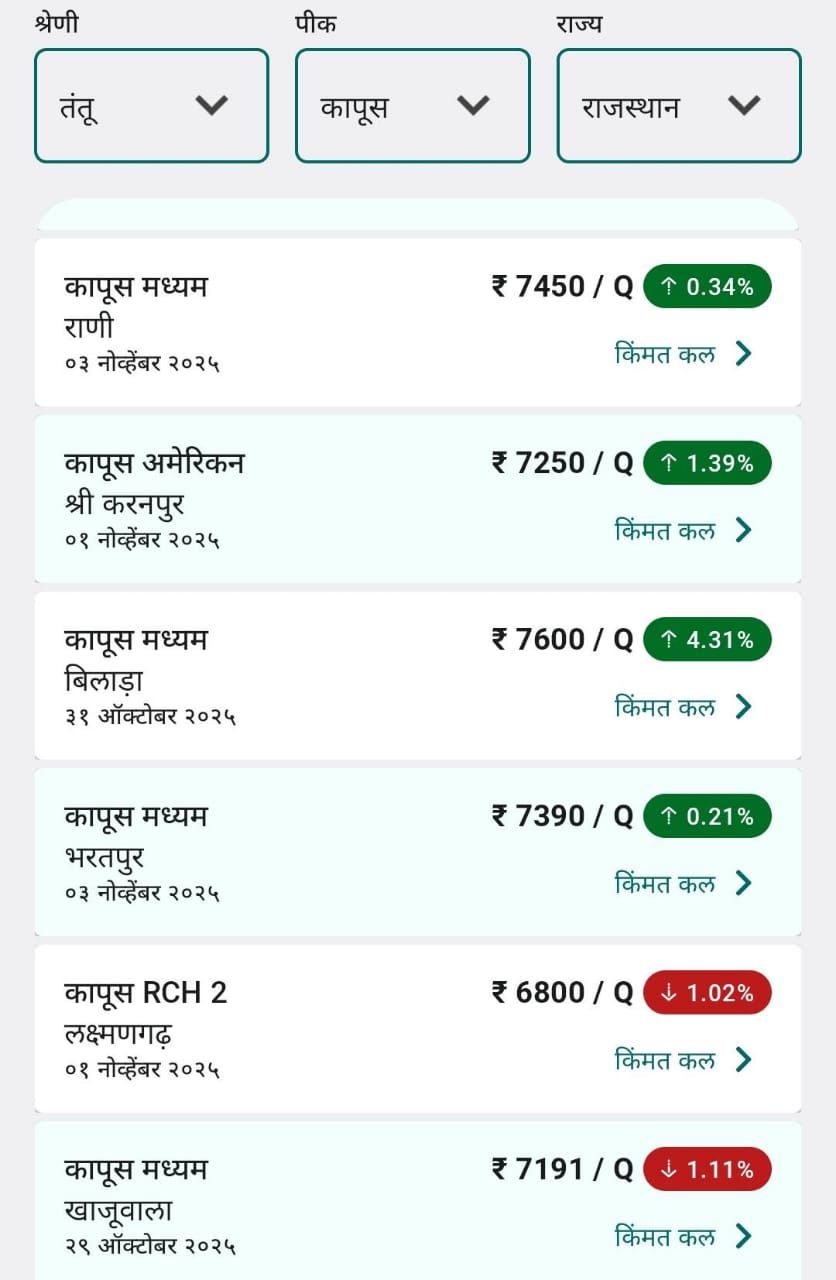
Task: Click the chevron arrow in श्री करनपुर row
Action: [743, 530]
